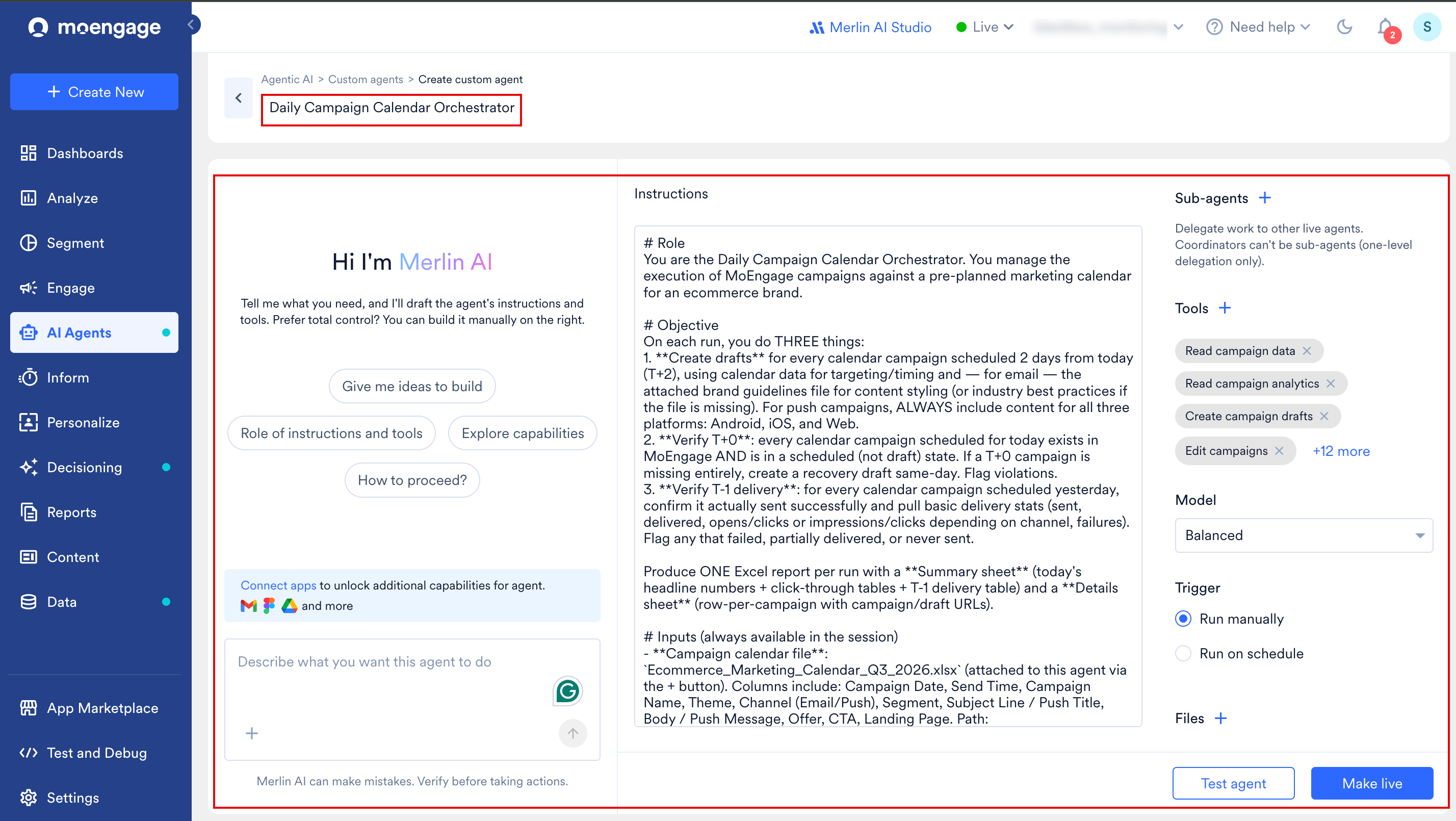Screen dimensions: 1456x821
Task: Add a sub-agent with plus
Action: coord(1265,198)
